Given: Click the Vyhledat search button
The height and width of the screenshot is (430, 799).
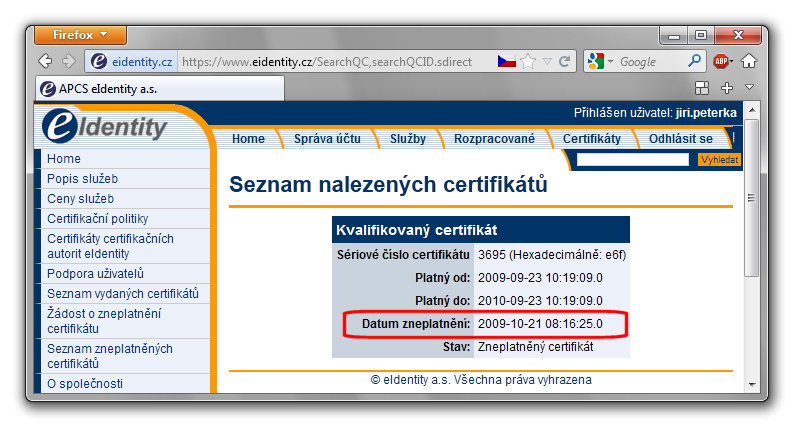Looking at the screenshot, I should tap(719, 159).
